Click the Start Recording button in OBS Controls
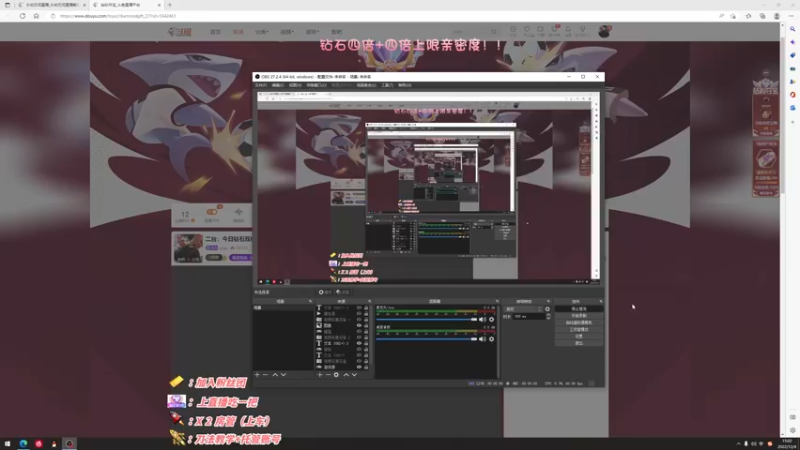This screenshot has height=450, width=800. 579,316
